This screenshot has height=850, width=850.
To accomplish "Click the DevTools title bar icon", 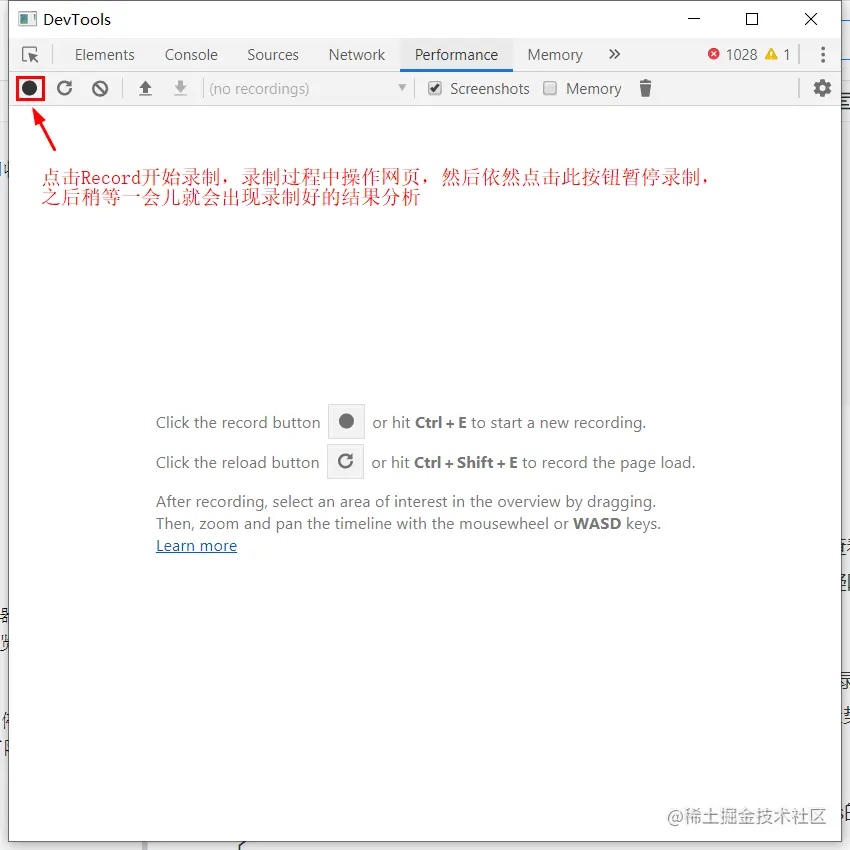I will click(27, 20).
